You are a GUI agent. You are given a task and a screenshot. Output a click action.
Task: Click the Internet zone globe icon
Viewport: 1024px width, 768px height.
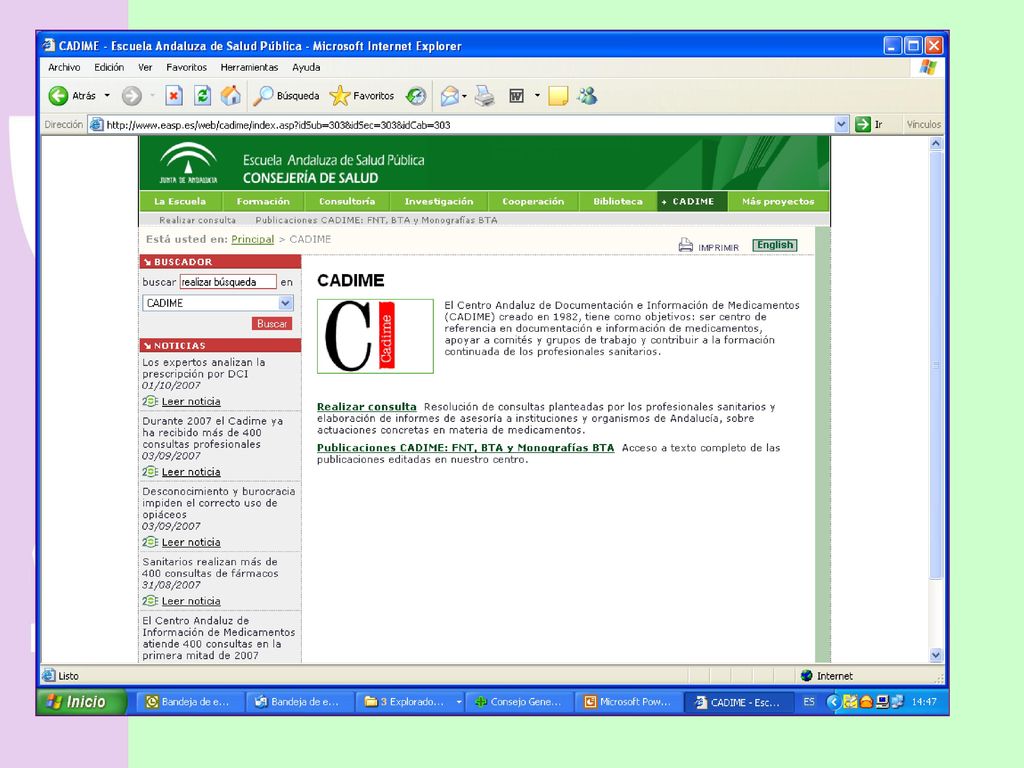tap(807, 676)
